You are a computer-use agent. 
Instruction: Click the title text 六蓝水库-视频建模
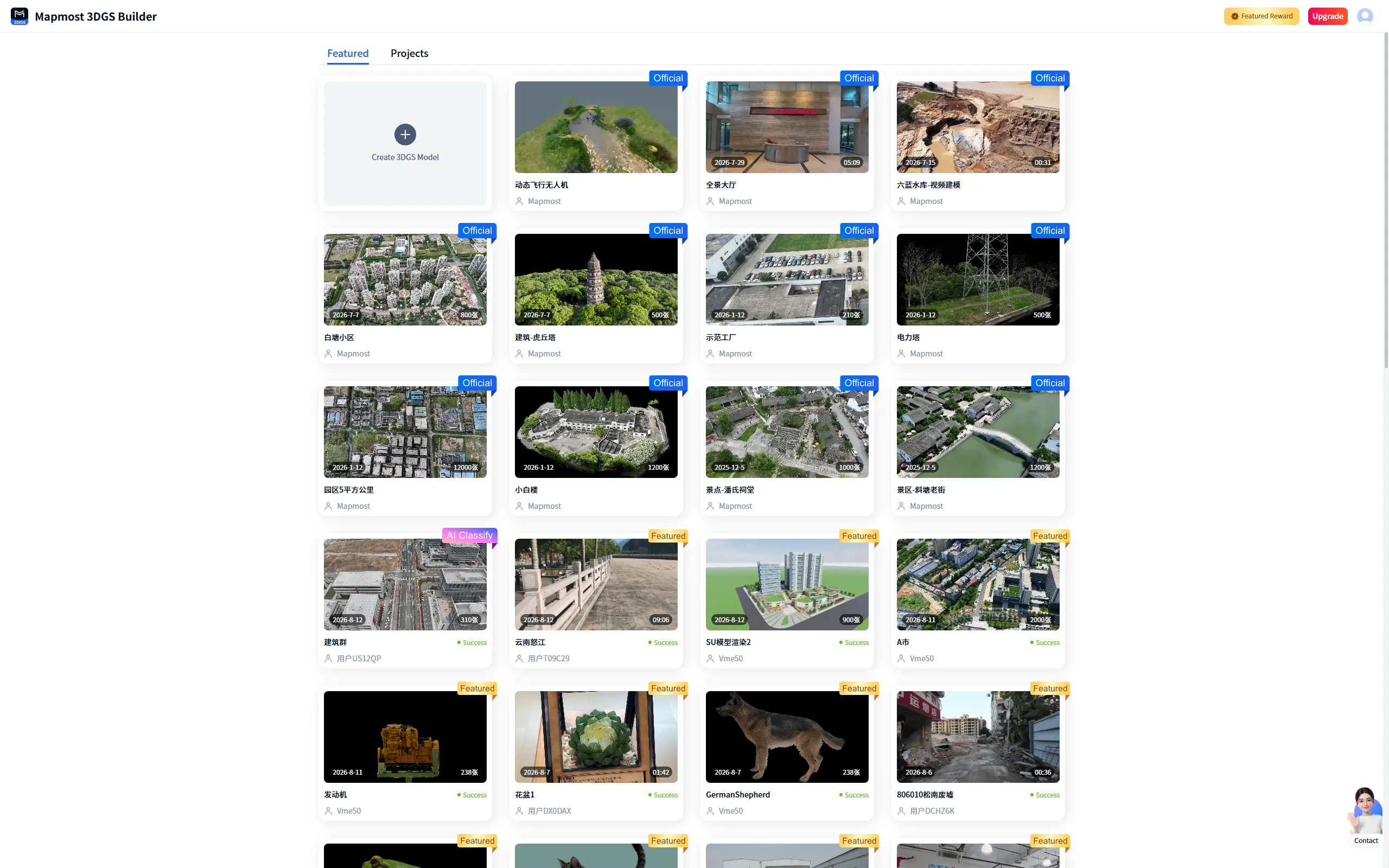(x=928, y=185)
